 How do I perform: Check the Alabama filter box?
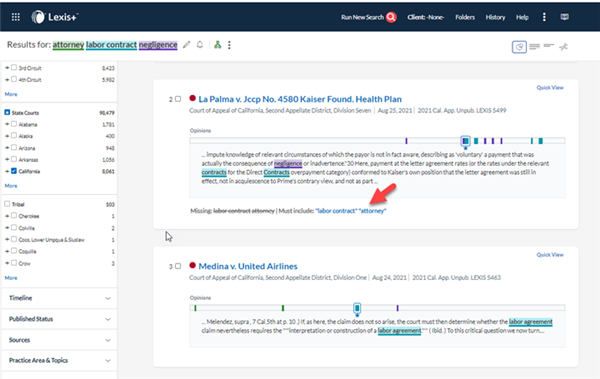tap(14, 124)
